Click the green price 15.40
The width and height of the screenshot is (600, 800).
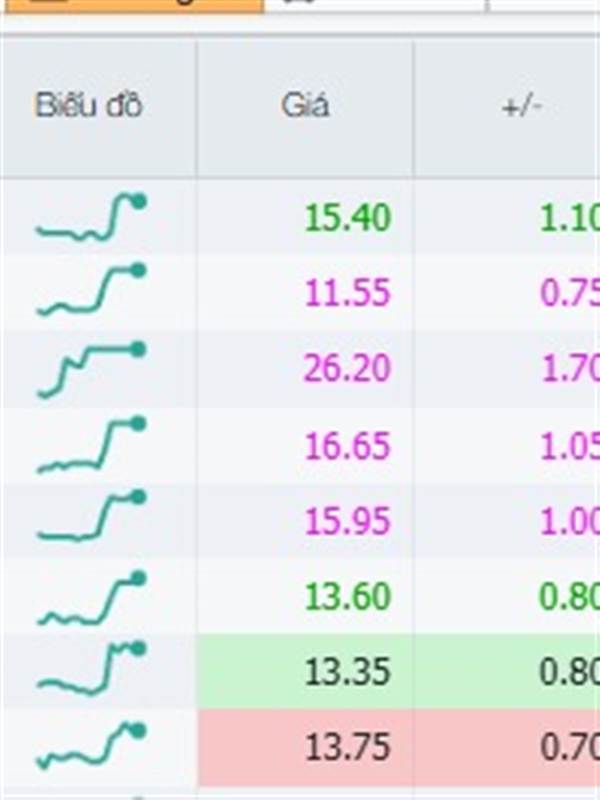tap(347, 217)
